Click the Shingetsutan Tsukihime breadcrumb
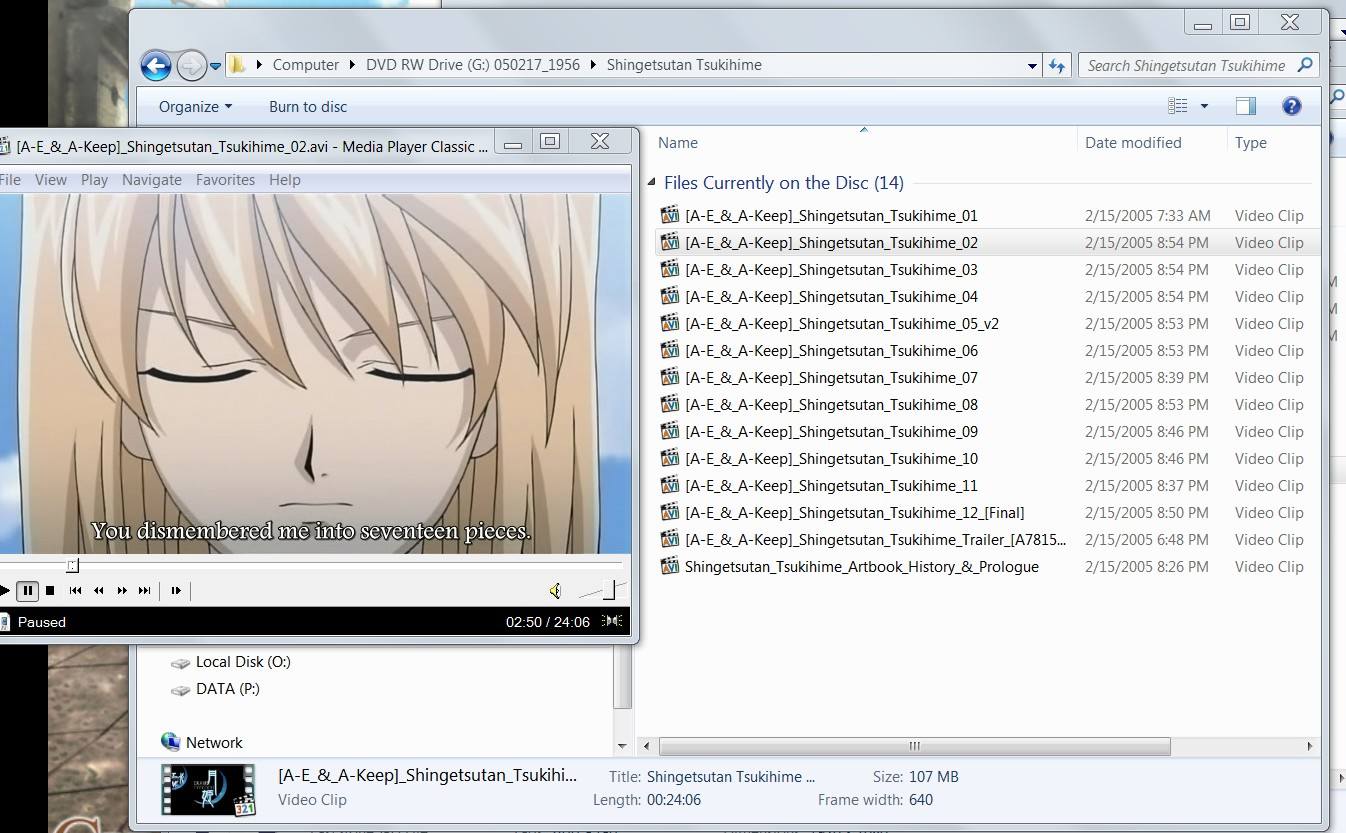Viewport: 1346px width, 833px height. [x=684, y=65]
